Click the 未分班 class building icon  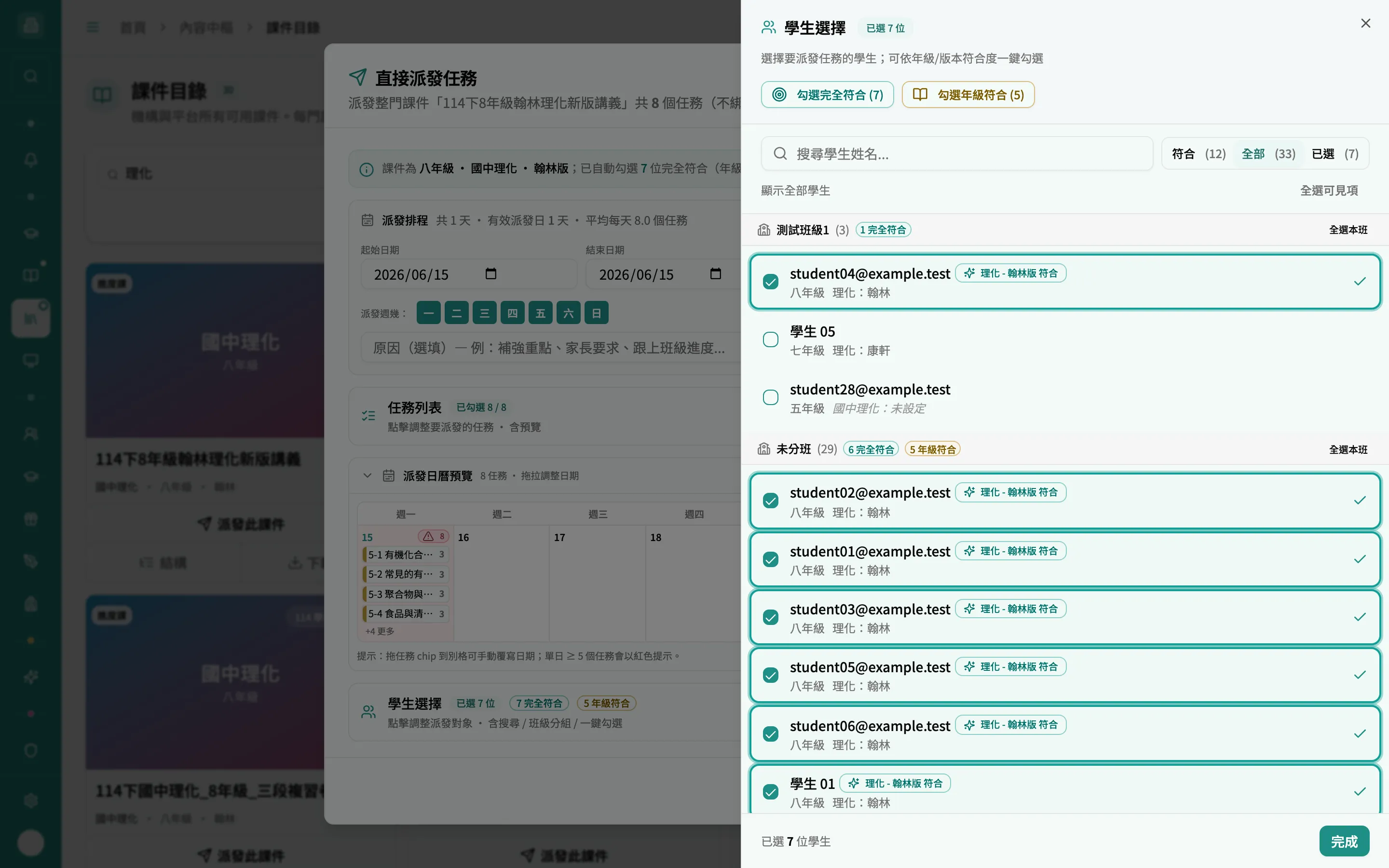[x=763, y=449]
